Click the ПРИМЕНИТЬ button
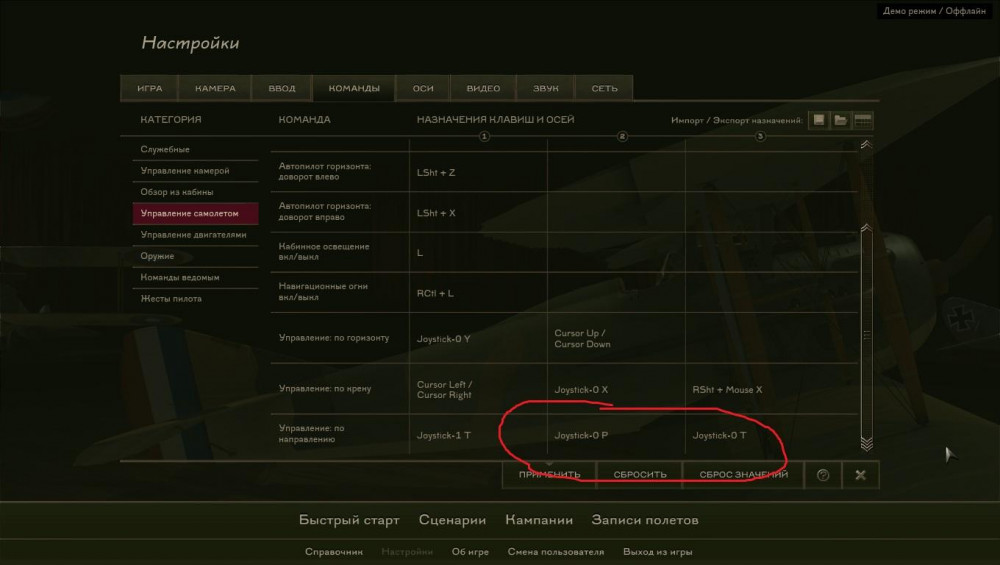Screen dimensions: 1000x565 pos(549,475)
